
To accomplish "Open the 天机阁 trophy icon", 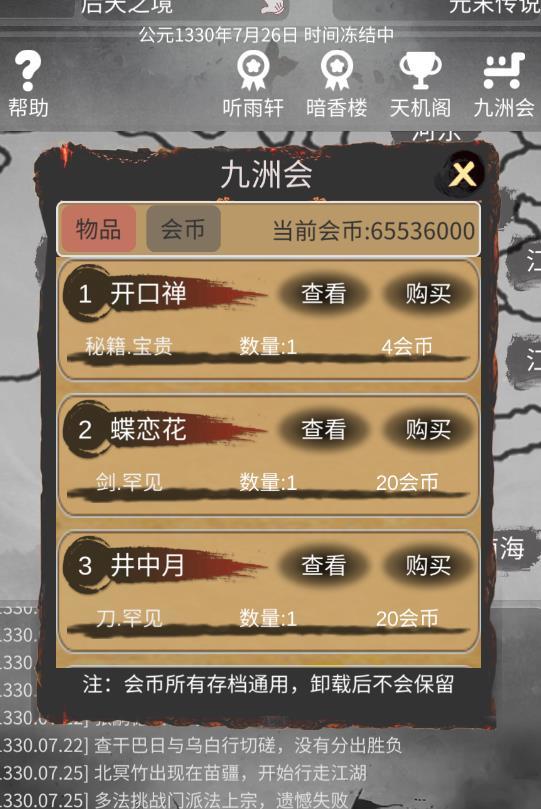I will pos(420,71).
